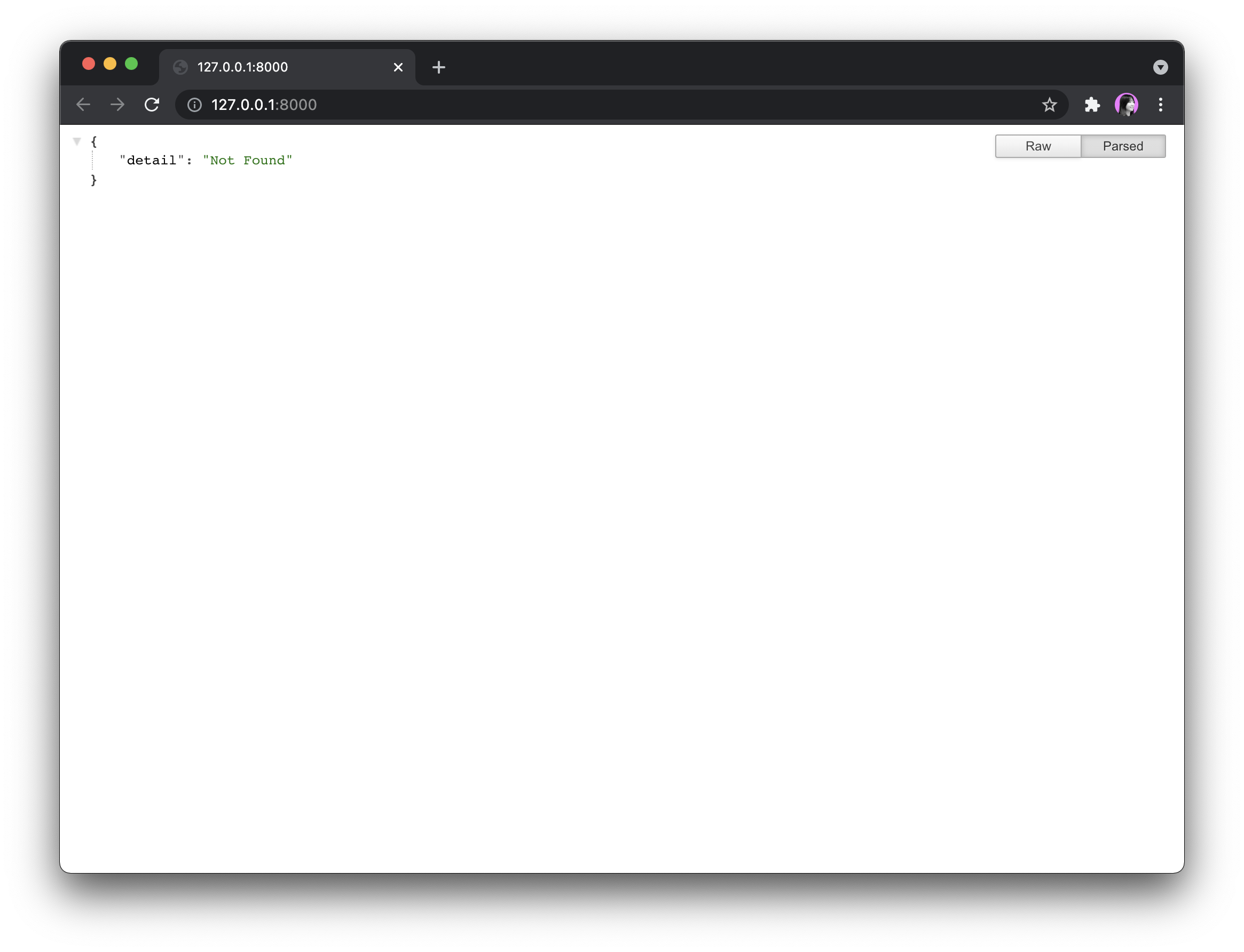The image size is (1244, 952).
Task: Select the "detail" key text
Action: [x=152, y=161]
